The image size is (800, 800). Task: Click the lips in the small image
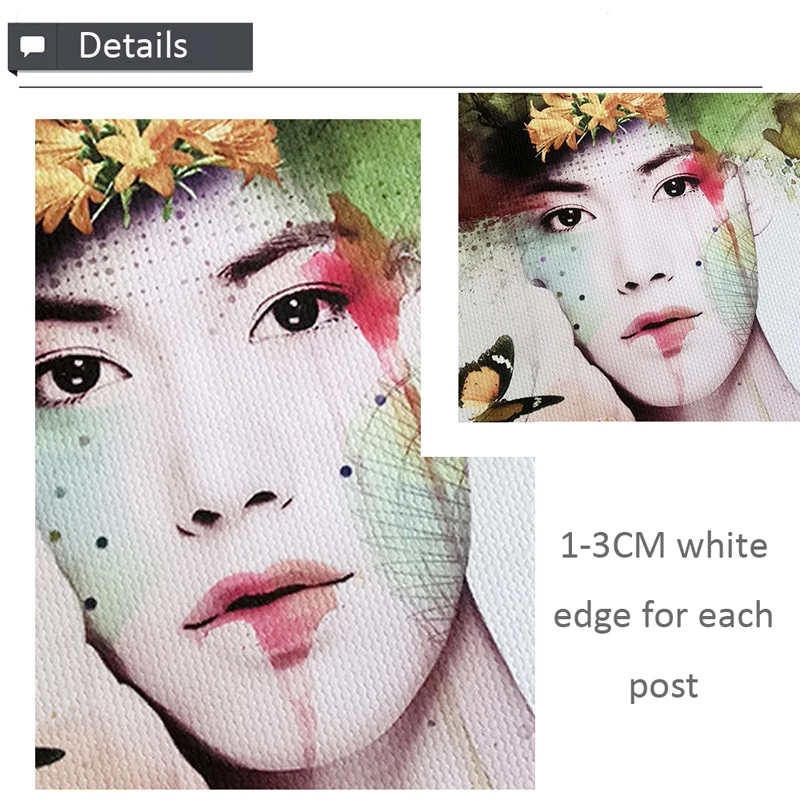[x=661, y=327]
